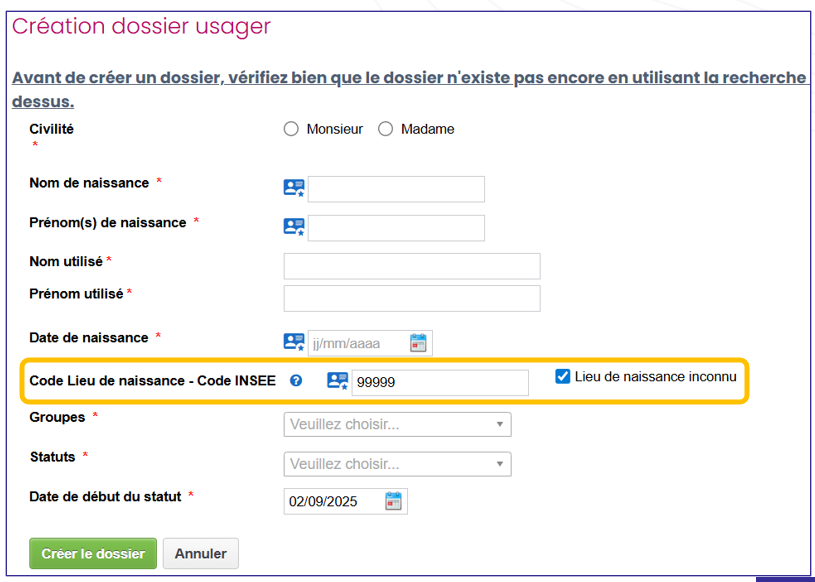Click the Code INSEE field containing 99999
The height and width of the screenshot is (582, 815).
pyautogui.click(x=440, y=382)
